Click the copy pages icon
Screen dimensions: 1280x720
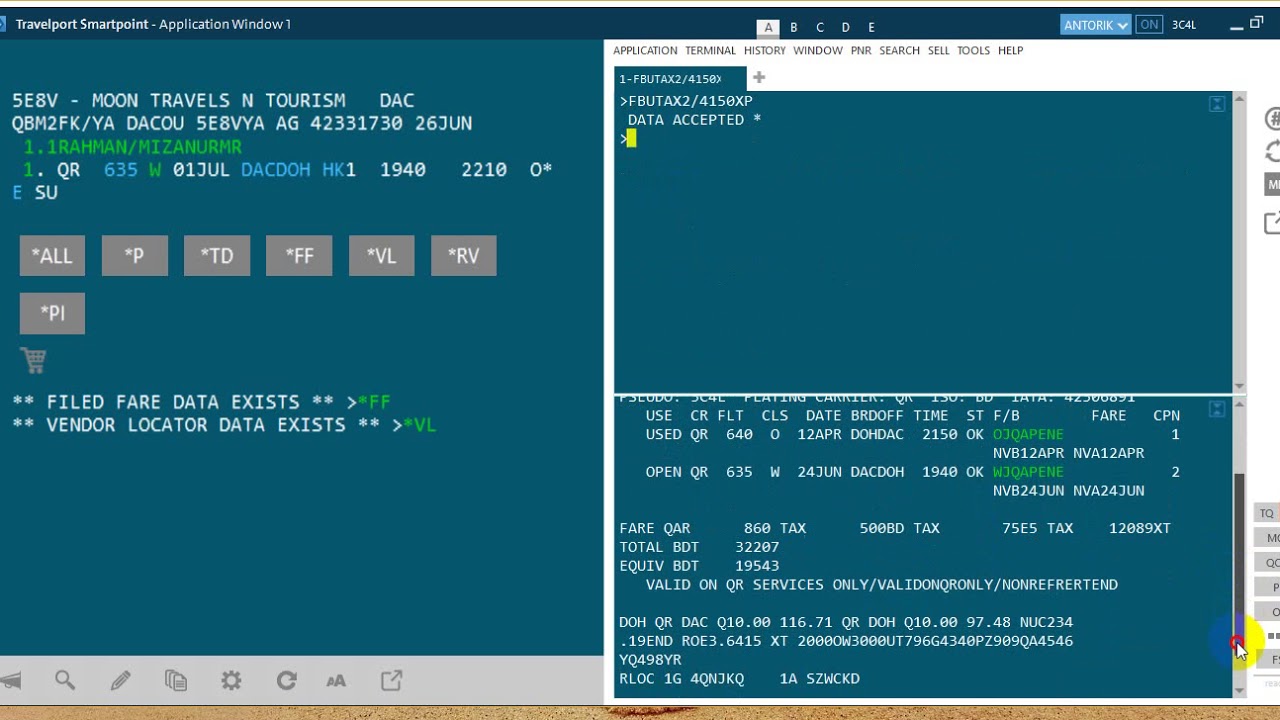point(176,681)
